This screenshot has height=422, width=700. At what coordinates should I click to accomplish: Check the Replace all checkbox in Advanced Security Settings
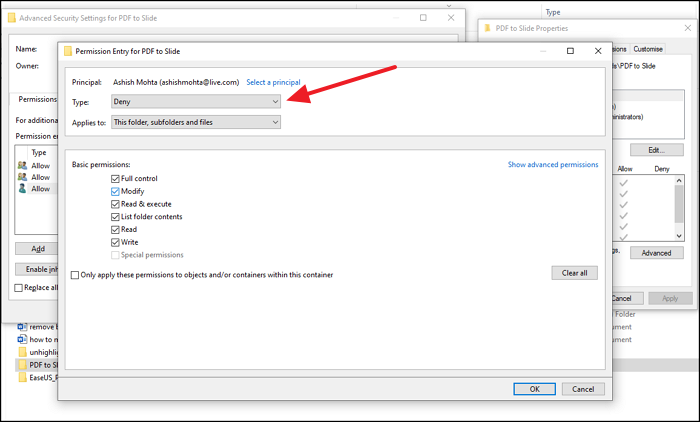coord(18,288)
